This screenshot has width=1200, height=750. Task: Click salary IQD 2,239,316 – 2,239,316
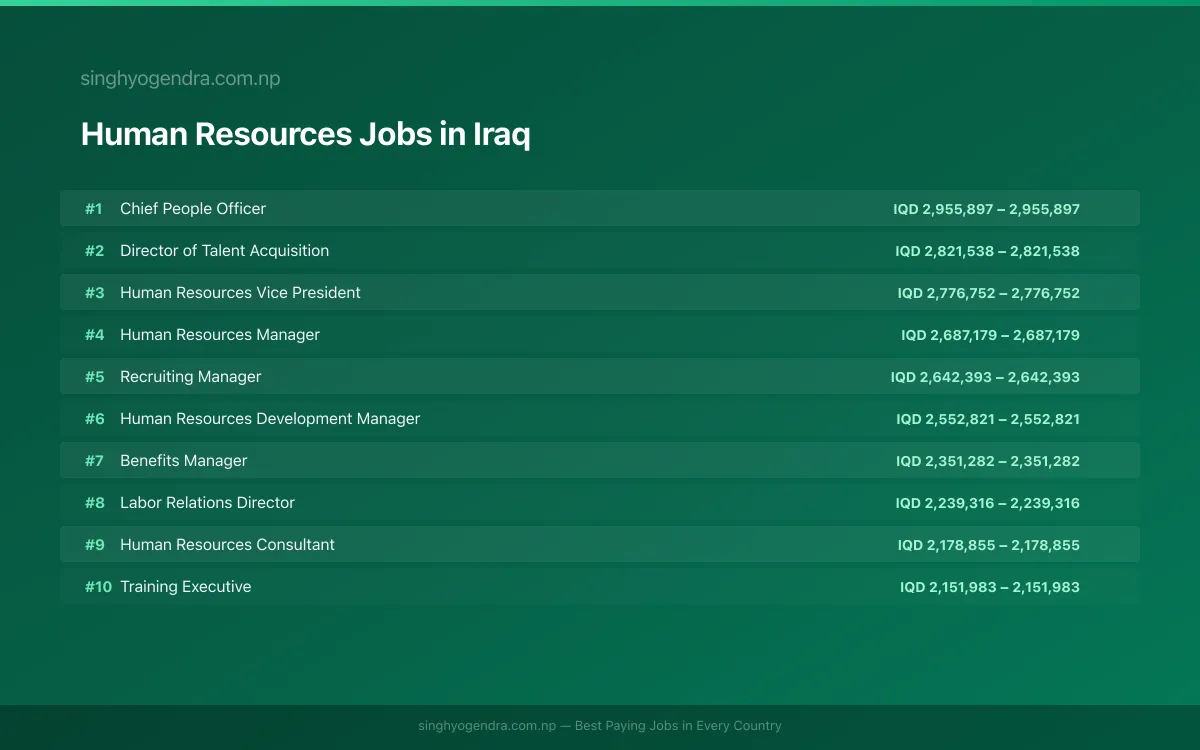[x=988, y=503]
